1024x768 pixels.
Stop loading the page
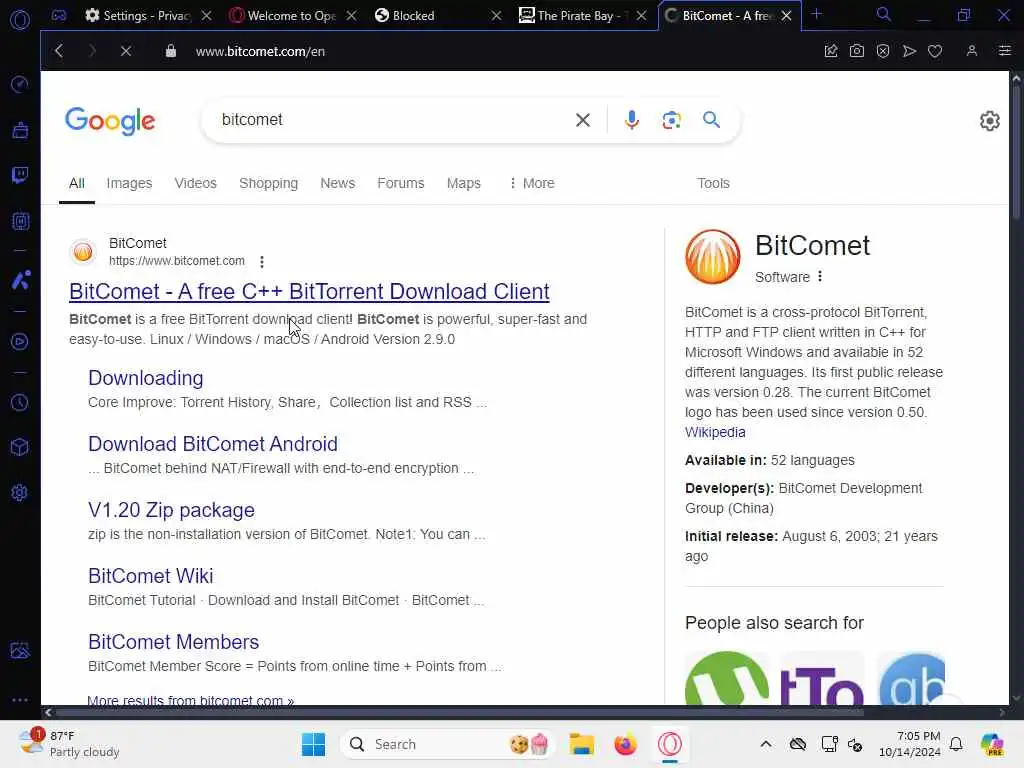pyautogui.click(x=126, y=51)
